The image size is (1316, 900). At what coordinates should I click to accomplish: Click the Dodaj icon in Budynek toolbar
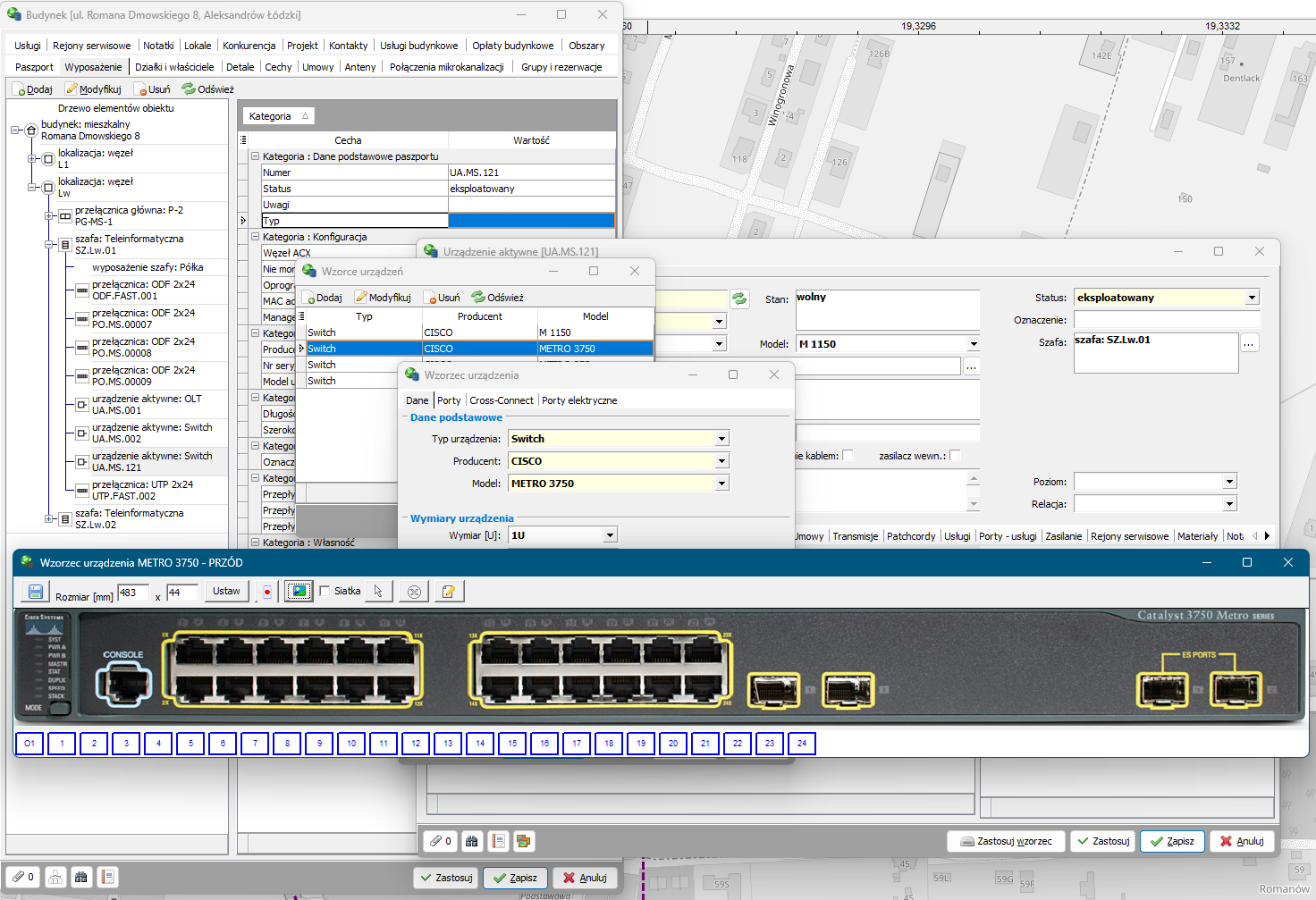coord(33,89)
